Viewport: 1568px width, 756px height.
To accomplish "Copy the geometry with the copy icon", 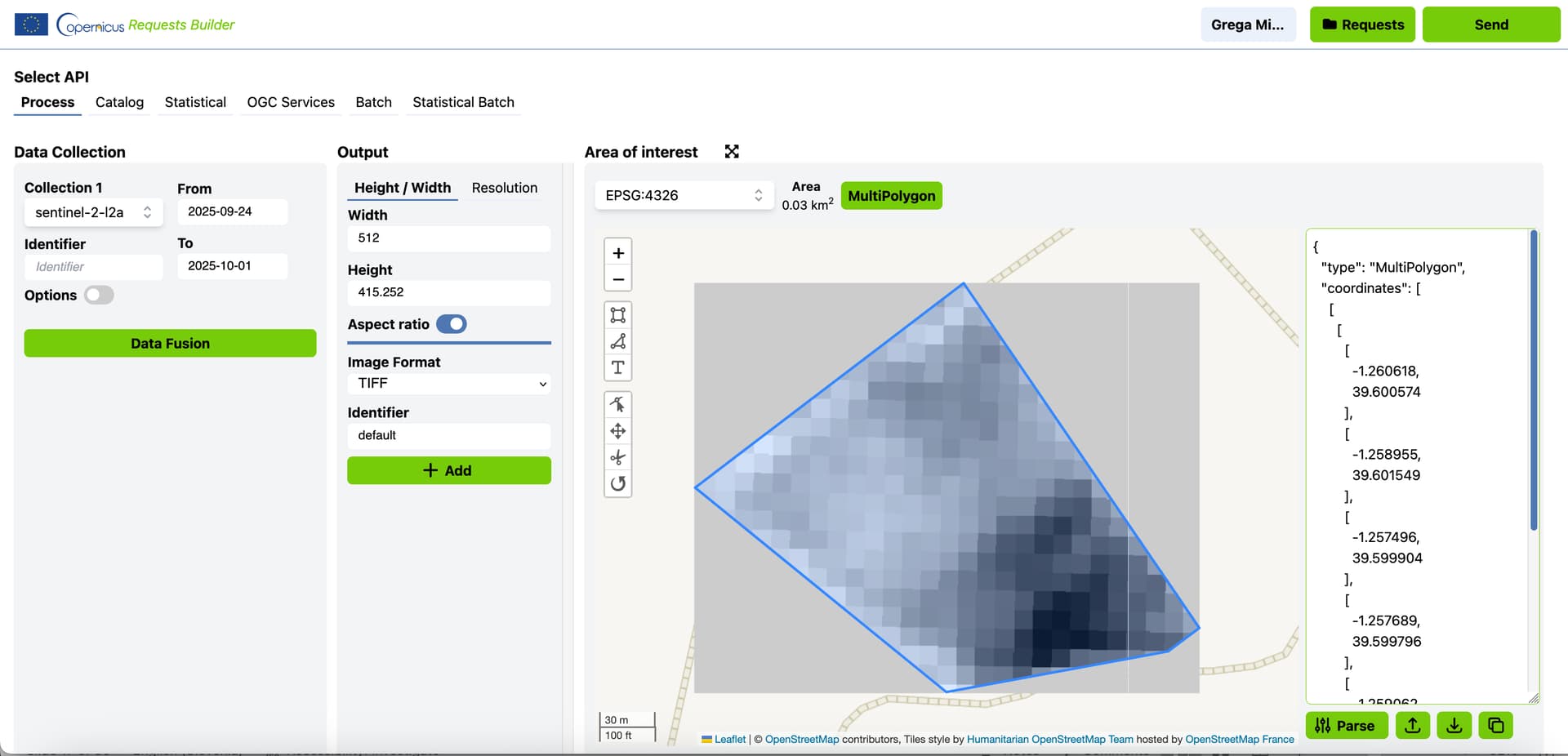I will click(x=1495, y=725).
